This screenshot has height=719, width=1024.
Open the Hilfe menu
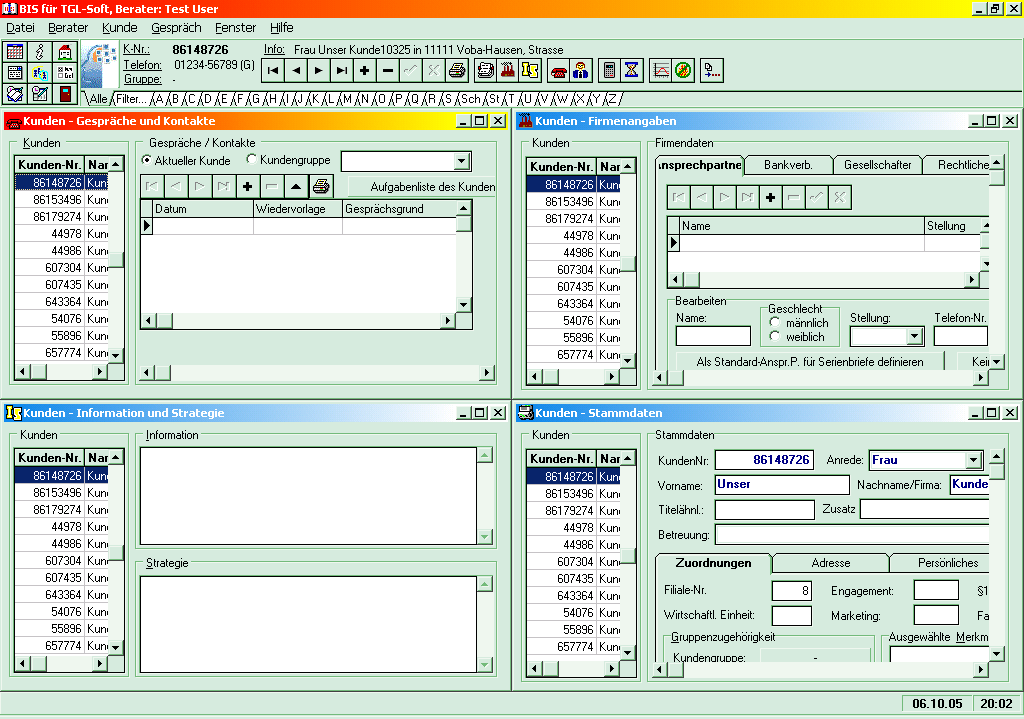pyautogui.click(x=281, y=27)
